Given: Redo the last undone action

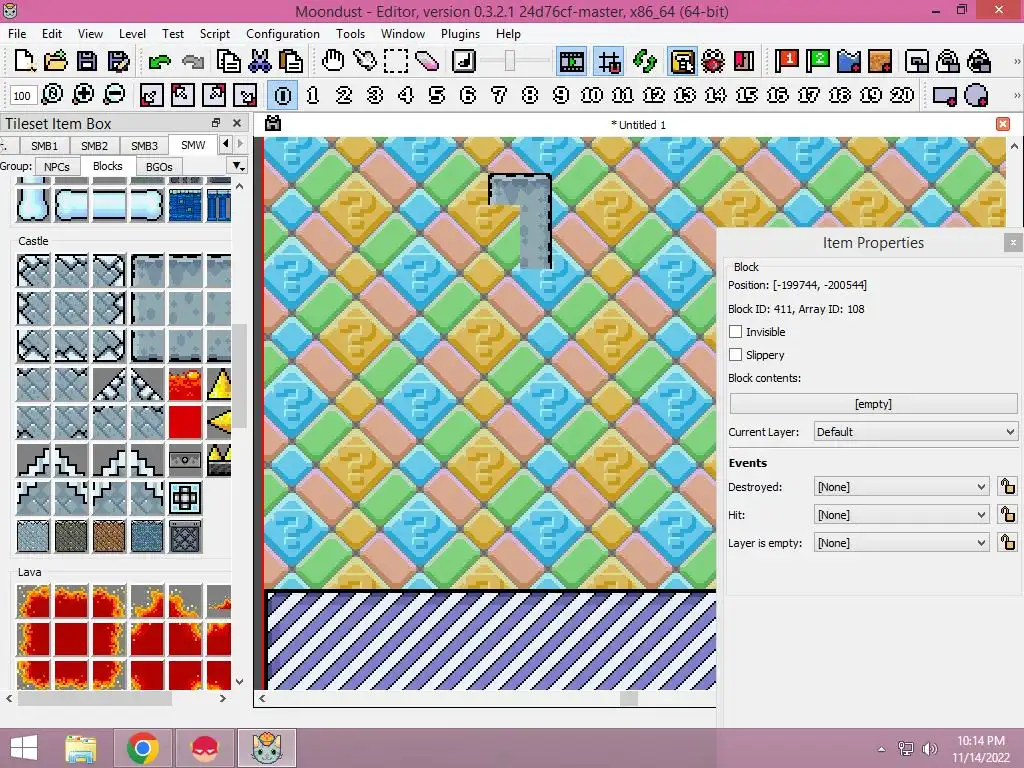Looking at the screenshot, I should click(193, 61).
